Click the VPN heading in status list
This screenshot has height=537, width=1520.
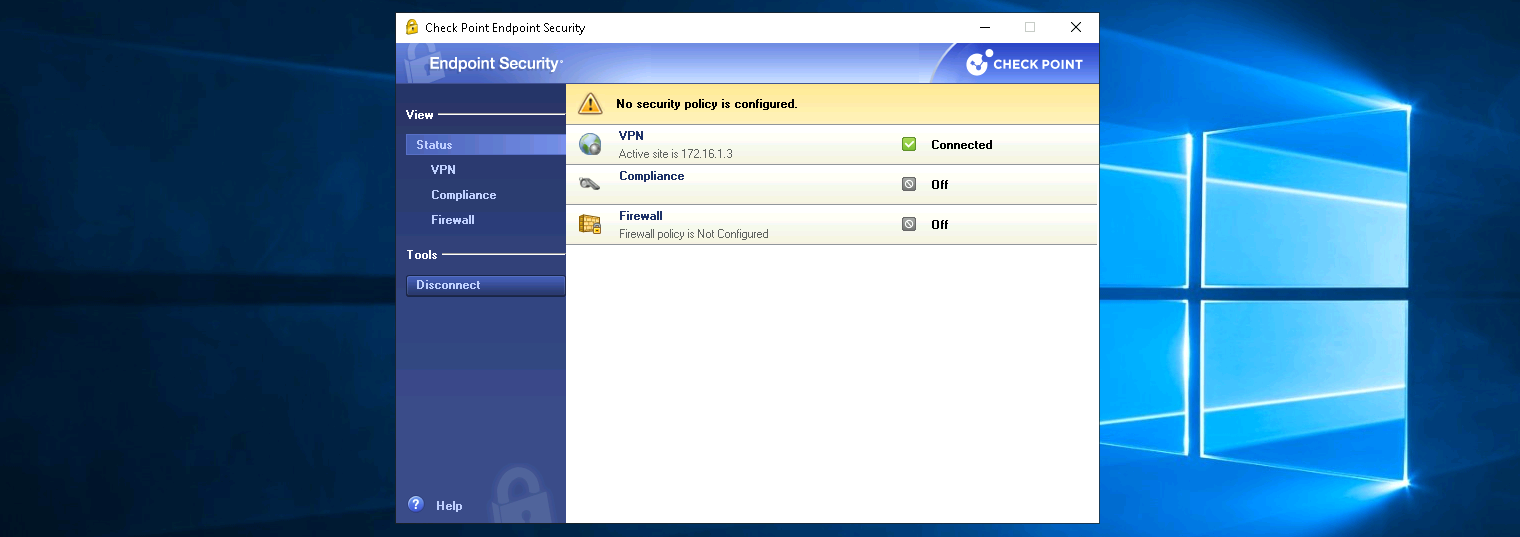631,136
